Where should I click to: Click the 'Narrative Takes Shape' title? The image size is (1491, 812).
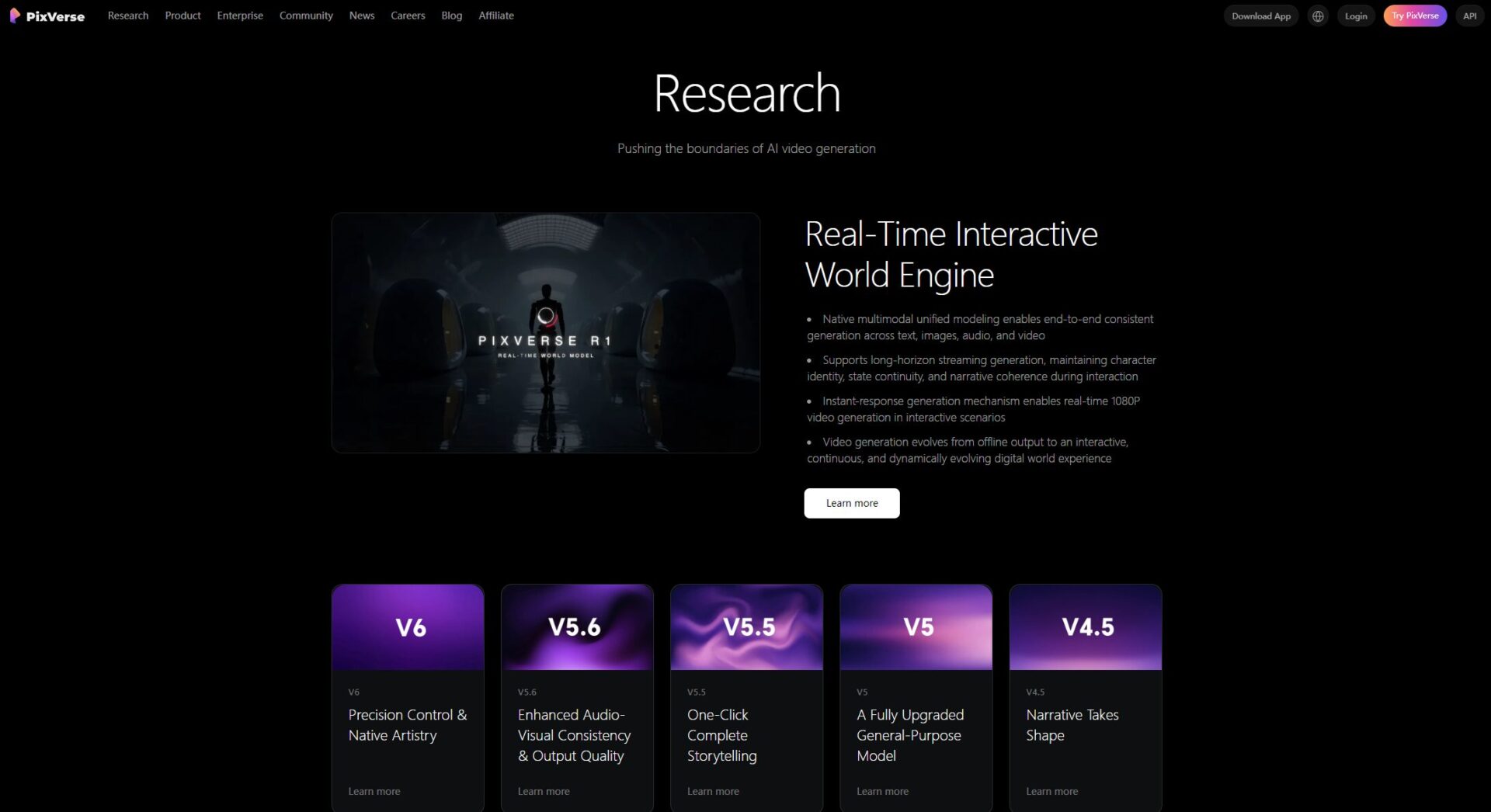coord(1072,725)
